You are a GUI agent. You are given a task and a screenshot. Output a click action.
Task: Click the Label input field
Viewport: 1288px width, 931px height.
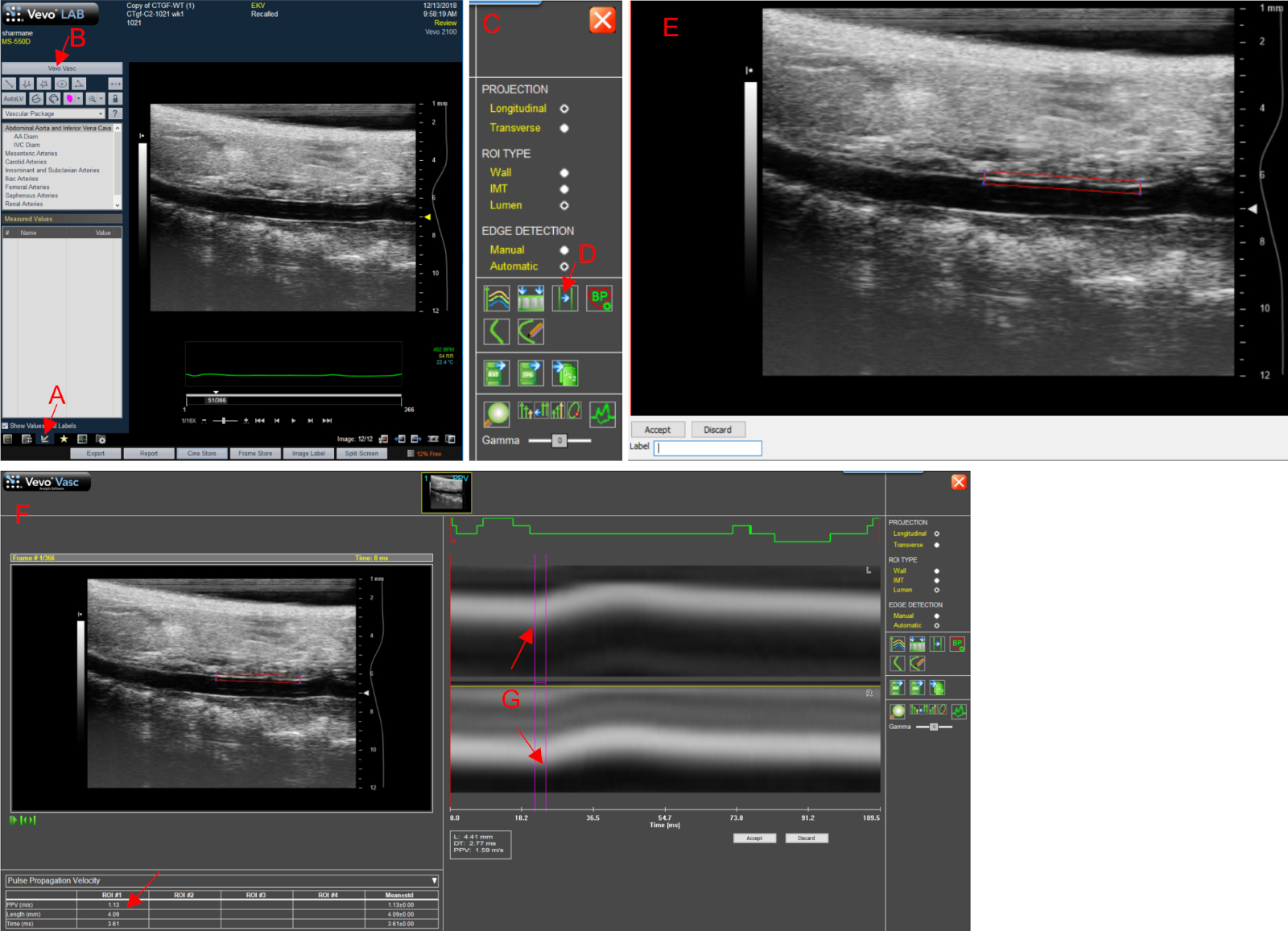click(708, 447)
